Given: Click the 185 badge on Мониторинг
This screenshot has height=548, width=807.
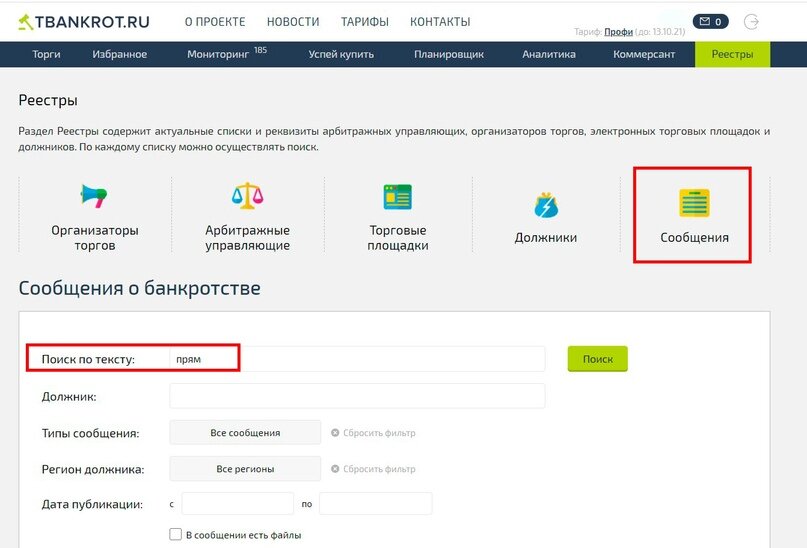Looking at the screenshot, I should [x=260, y=50].
